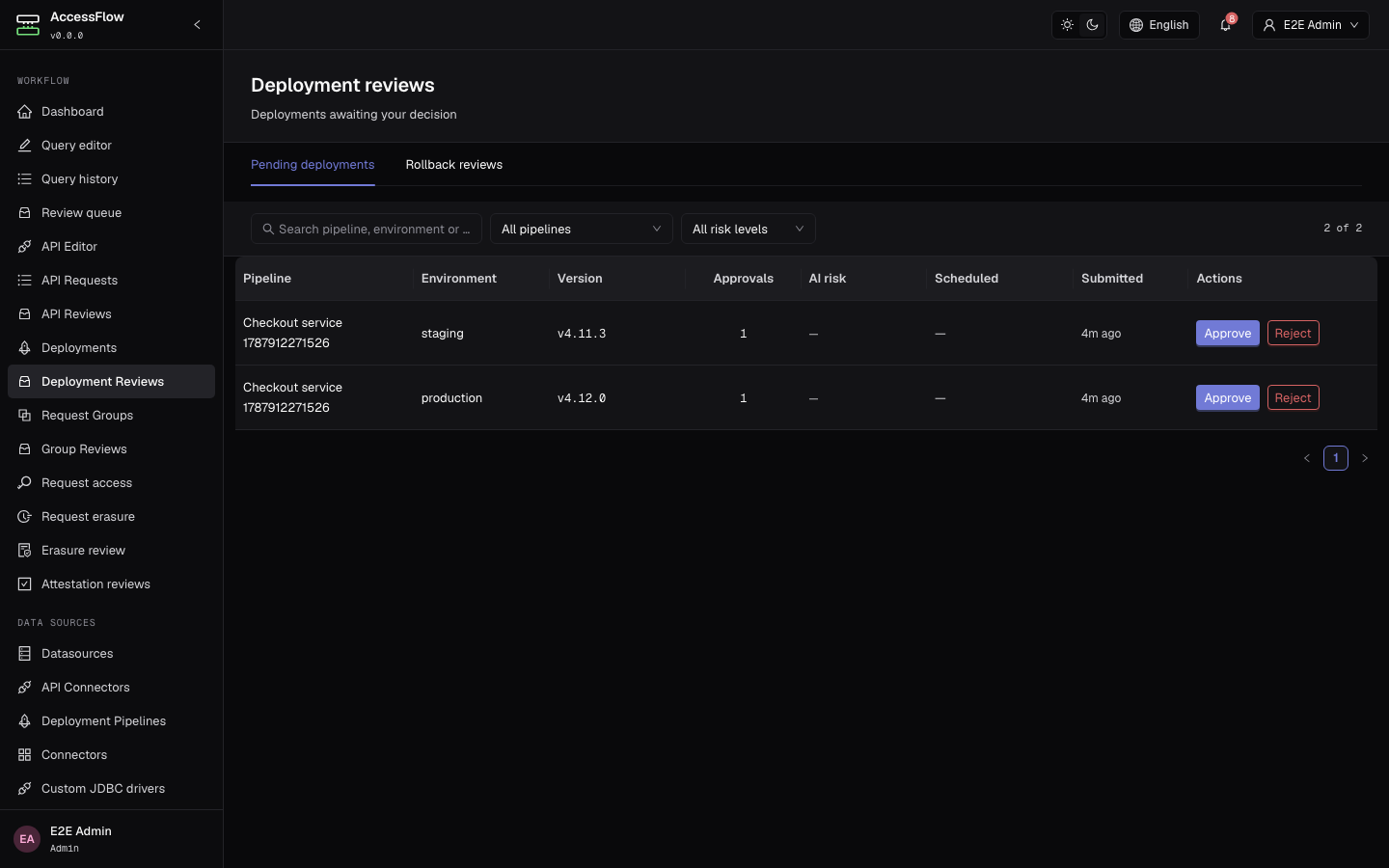Click the Attestation reviews check icon
1389x868 pixels.
tap(25, 584)
